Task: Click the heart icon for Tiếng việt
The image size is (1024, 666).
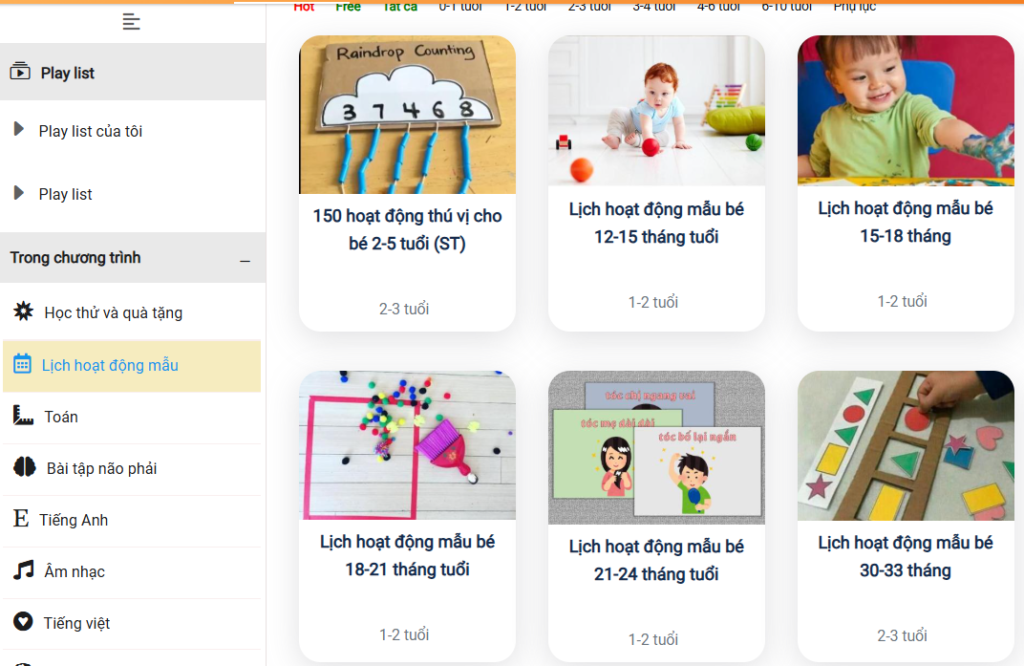Action: point(23,622)
